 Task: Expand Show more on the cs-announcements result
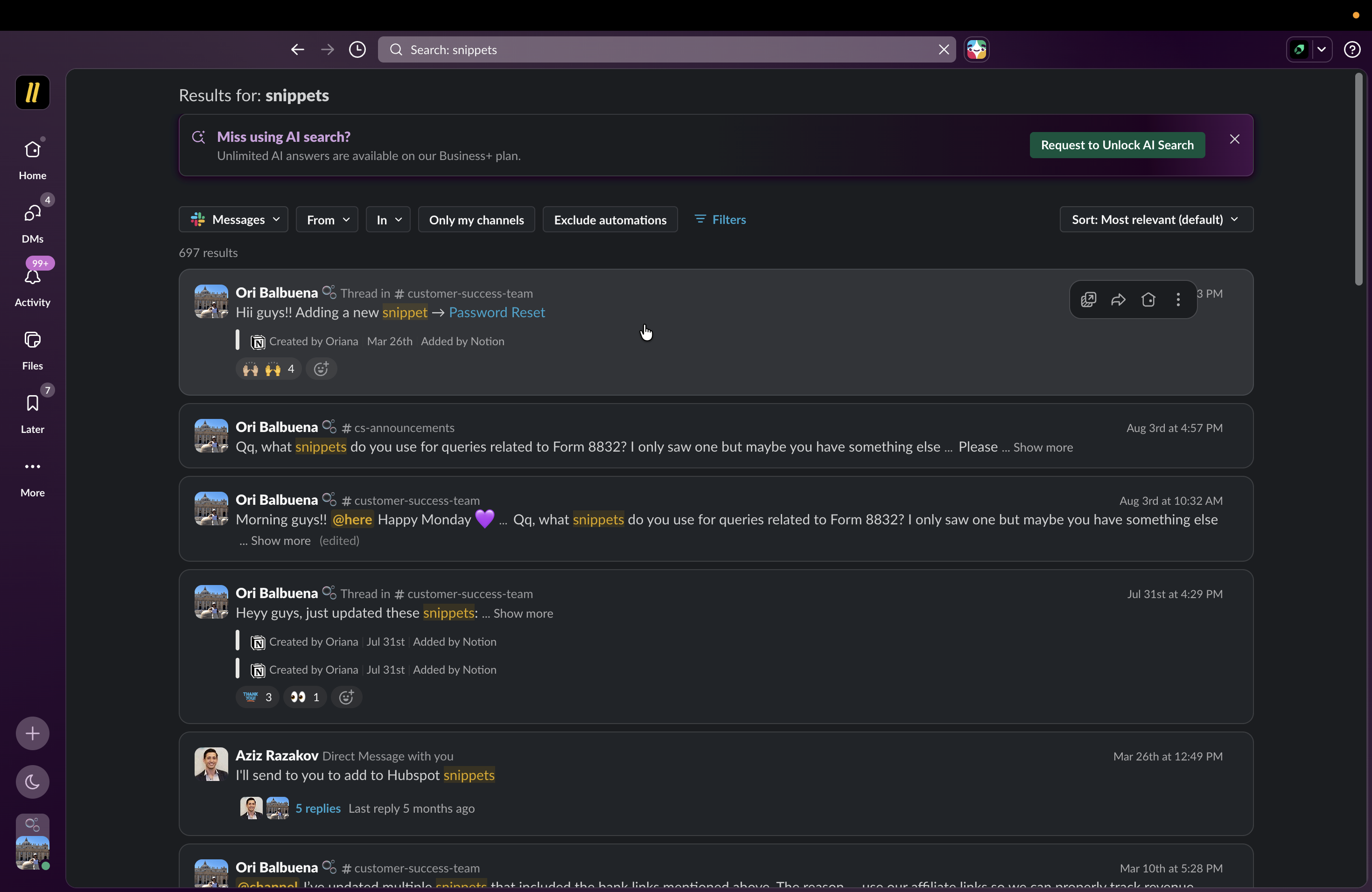click(1043, 448)
